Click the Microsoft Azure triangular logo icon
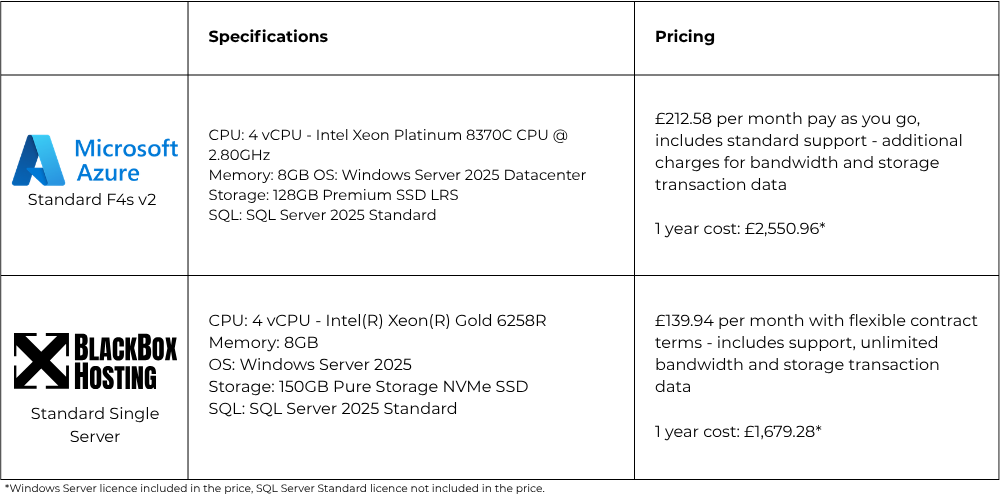The width and height of the screenshot is (1000, 500). [38, 161]
